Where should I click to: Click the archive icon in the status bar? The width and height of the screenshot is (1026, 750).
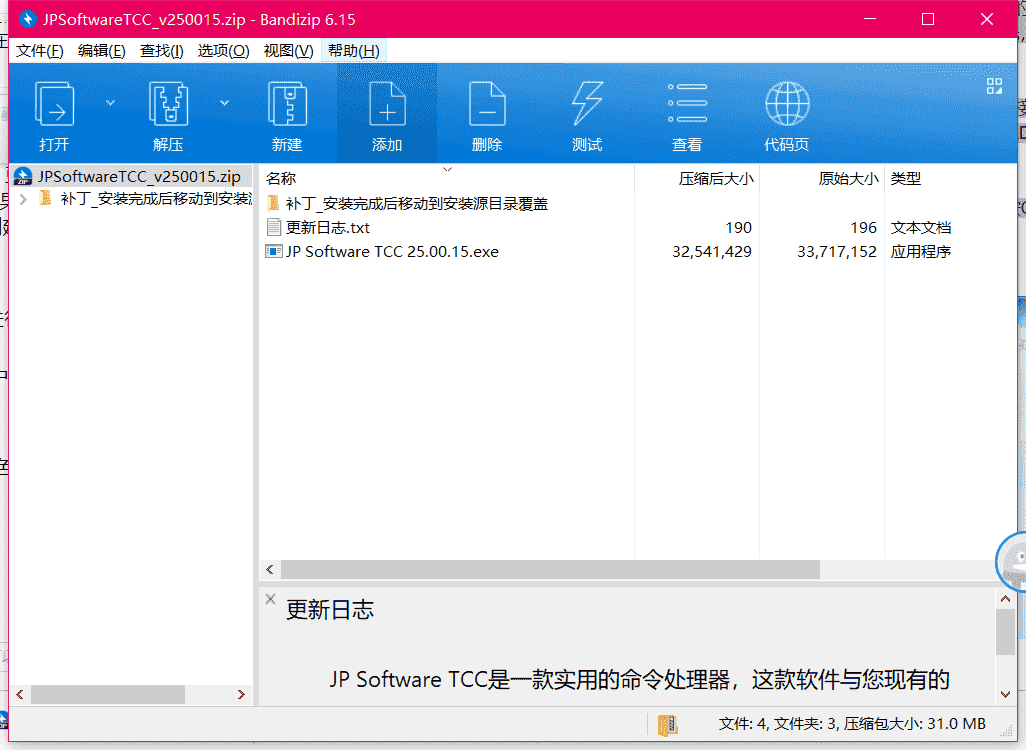point(667,724)
